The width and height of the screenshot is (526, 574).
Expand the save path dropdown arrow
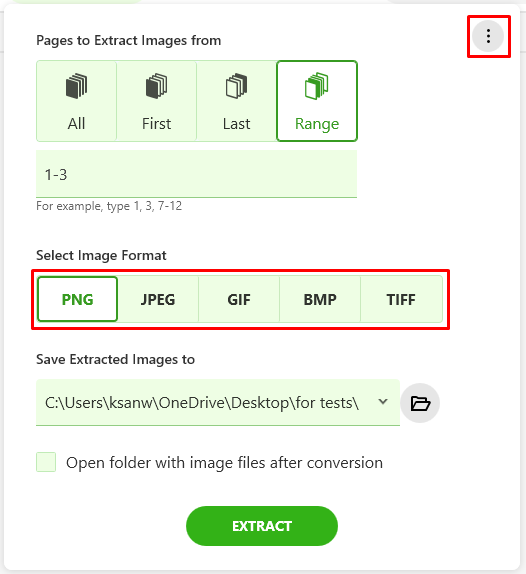point(383,402)
